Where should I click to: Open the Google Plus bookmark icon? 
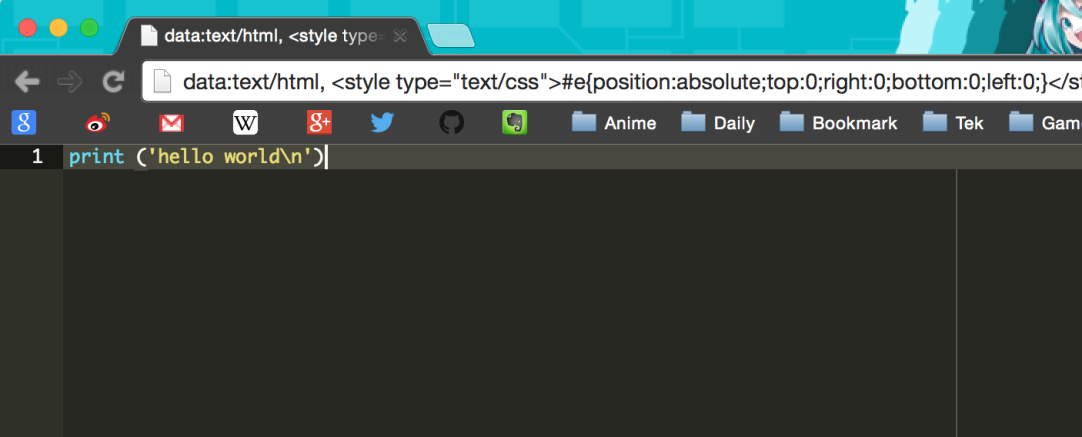click(x=319, y=123)
